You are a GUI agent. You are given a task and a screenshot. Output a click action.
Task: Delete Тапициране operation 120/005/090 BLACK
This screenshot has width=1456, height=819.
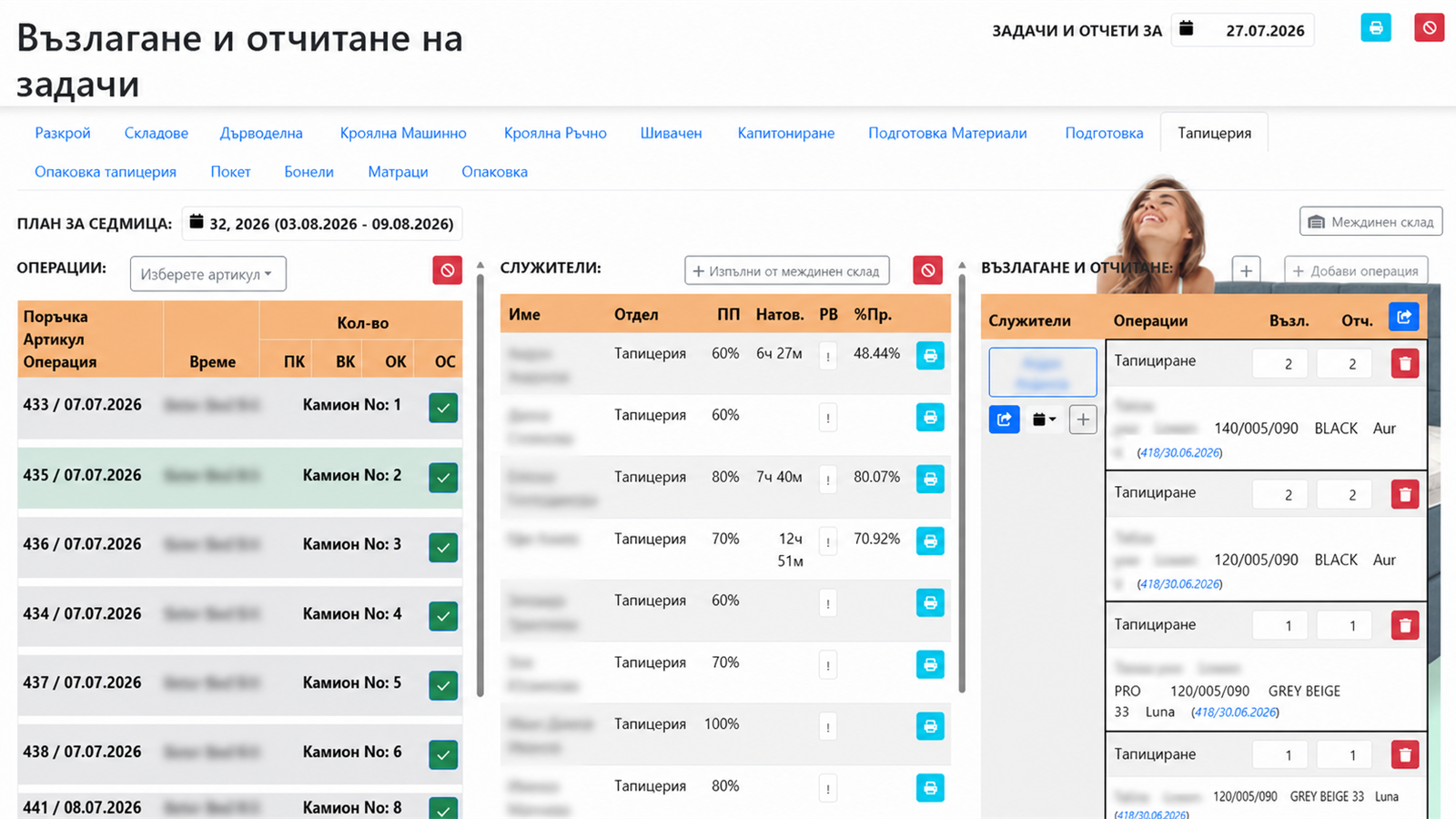click(1405, 494)
